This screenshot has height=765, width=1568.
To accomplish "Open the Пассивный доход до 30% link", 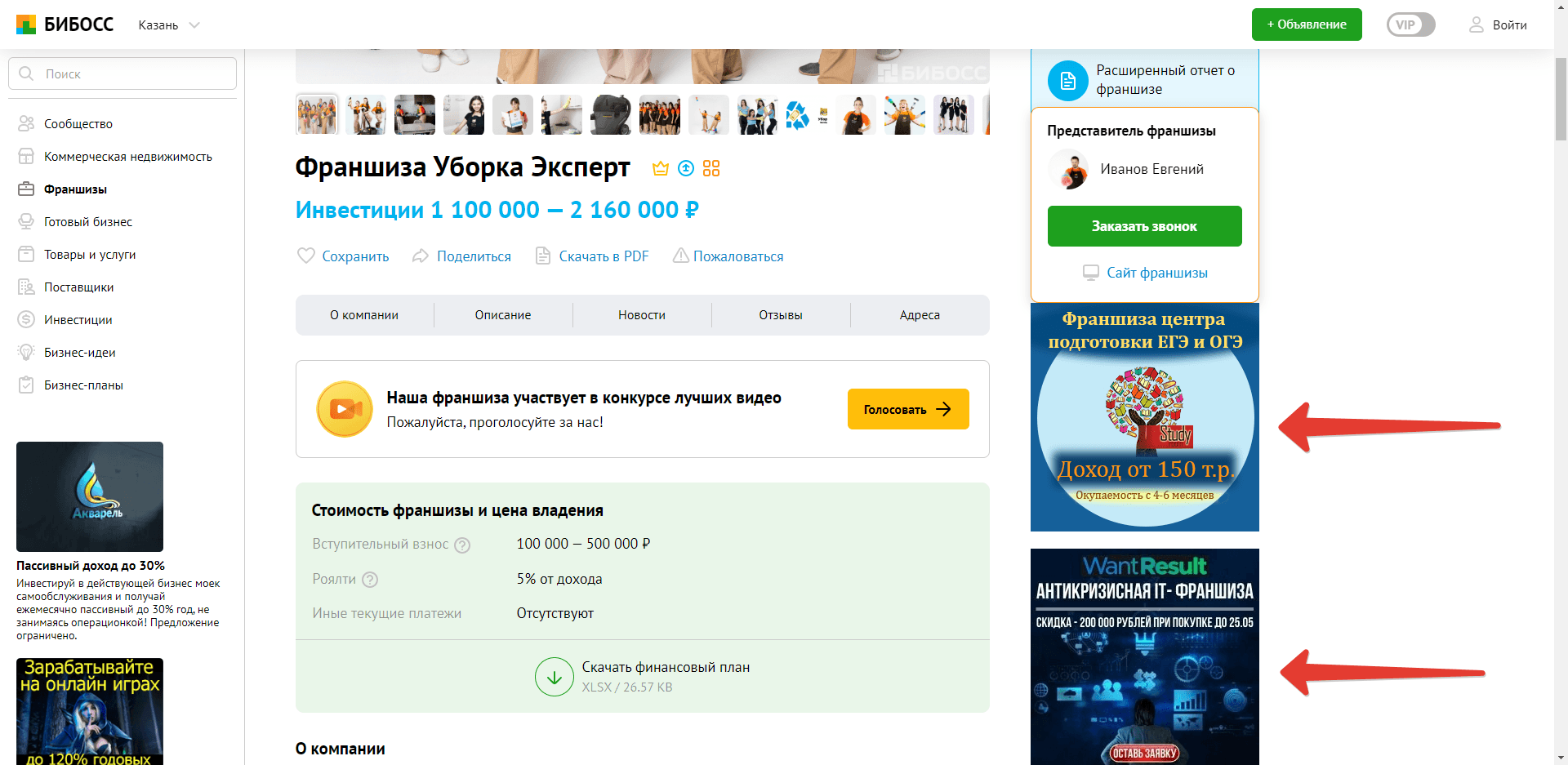I will pos(91,566).
